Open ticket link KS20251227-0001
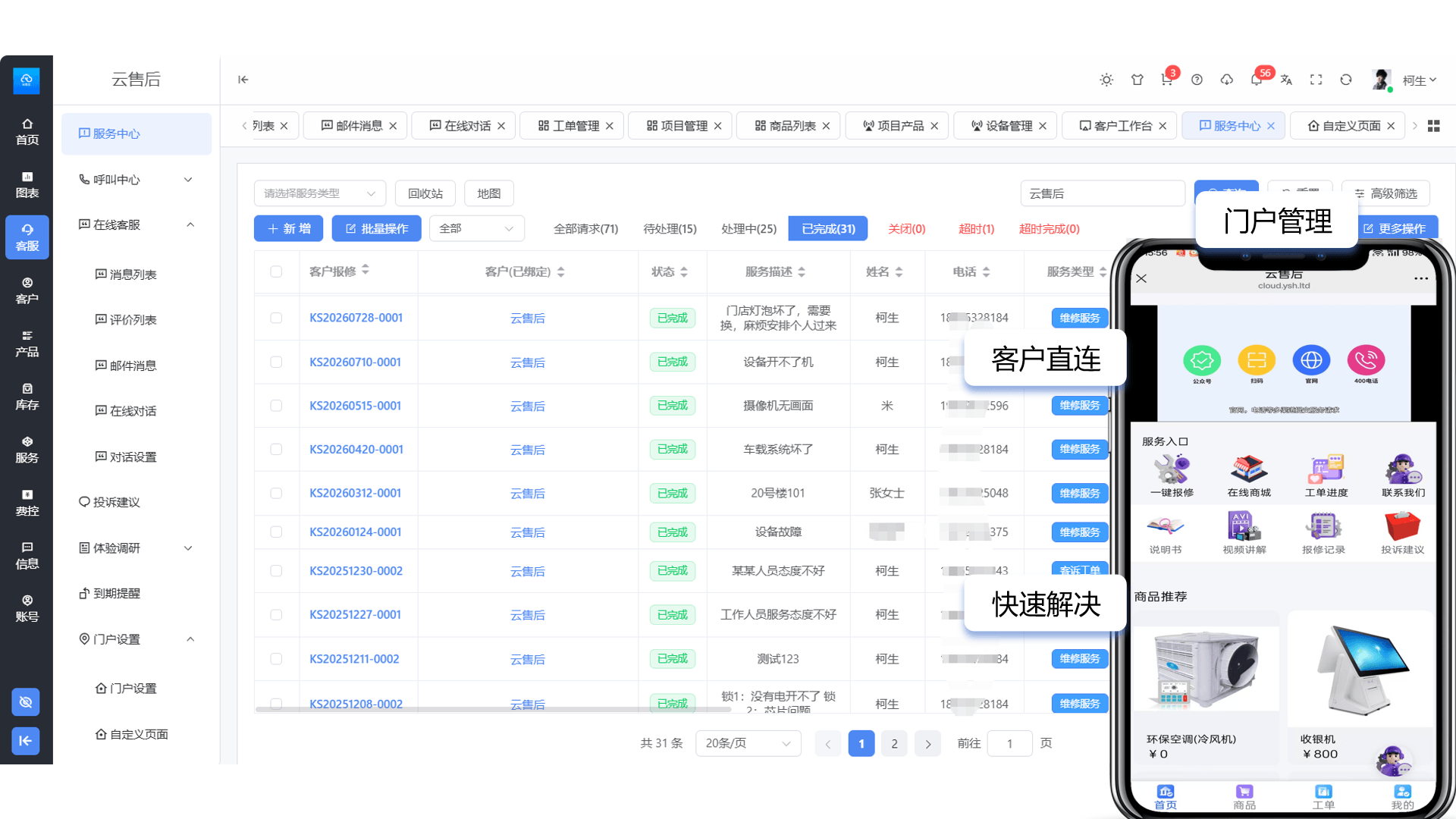1456x819 pixels. (x=355, y=614)
